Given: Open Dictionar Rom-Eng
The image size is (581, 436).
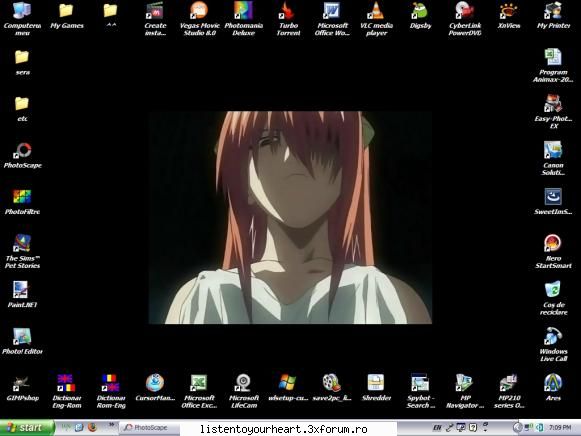Looking at the screenshot, I should (x=111, y=391).
